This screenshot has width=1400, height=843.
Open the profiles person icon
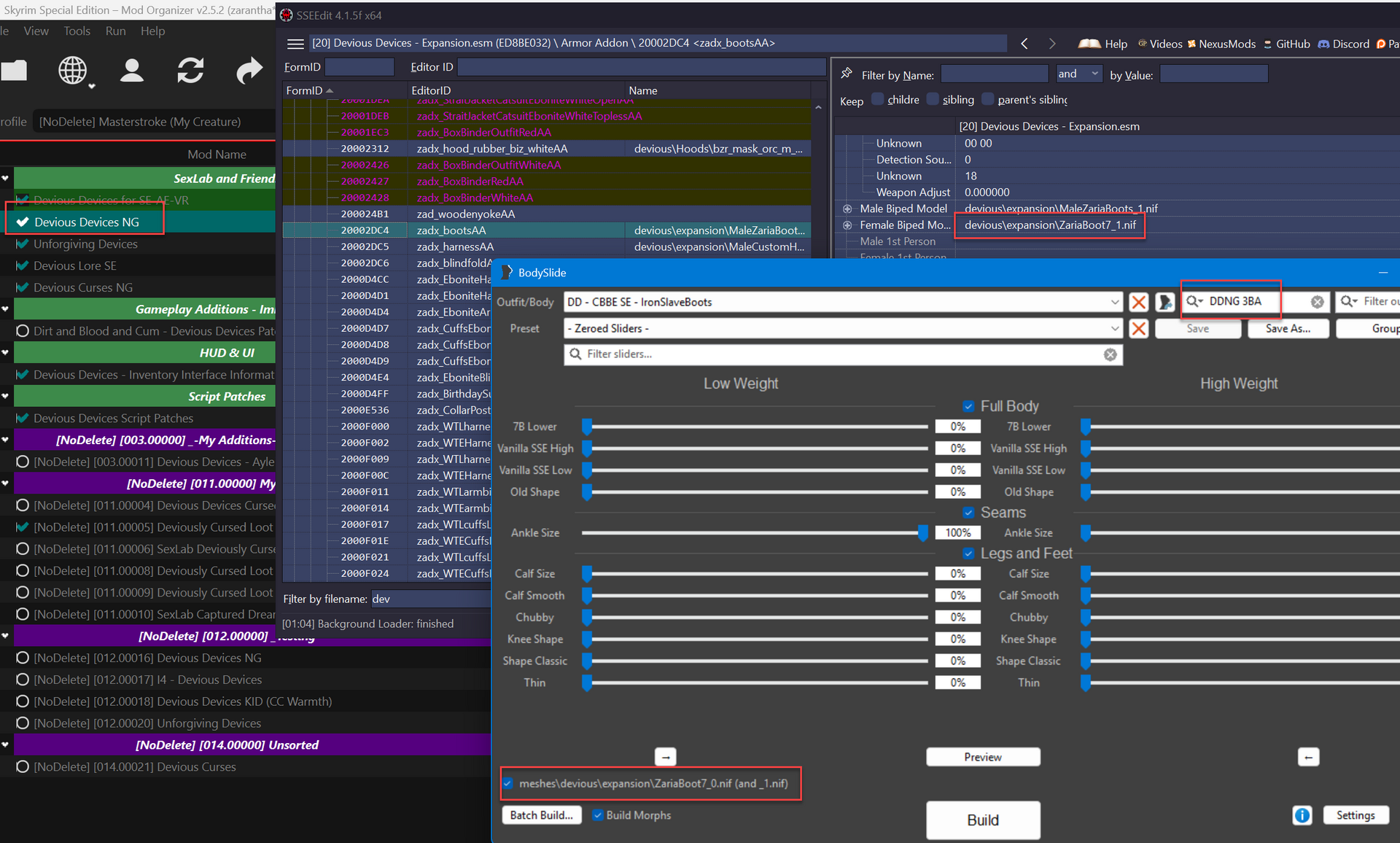click(x=132, y=71)
